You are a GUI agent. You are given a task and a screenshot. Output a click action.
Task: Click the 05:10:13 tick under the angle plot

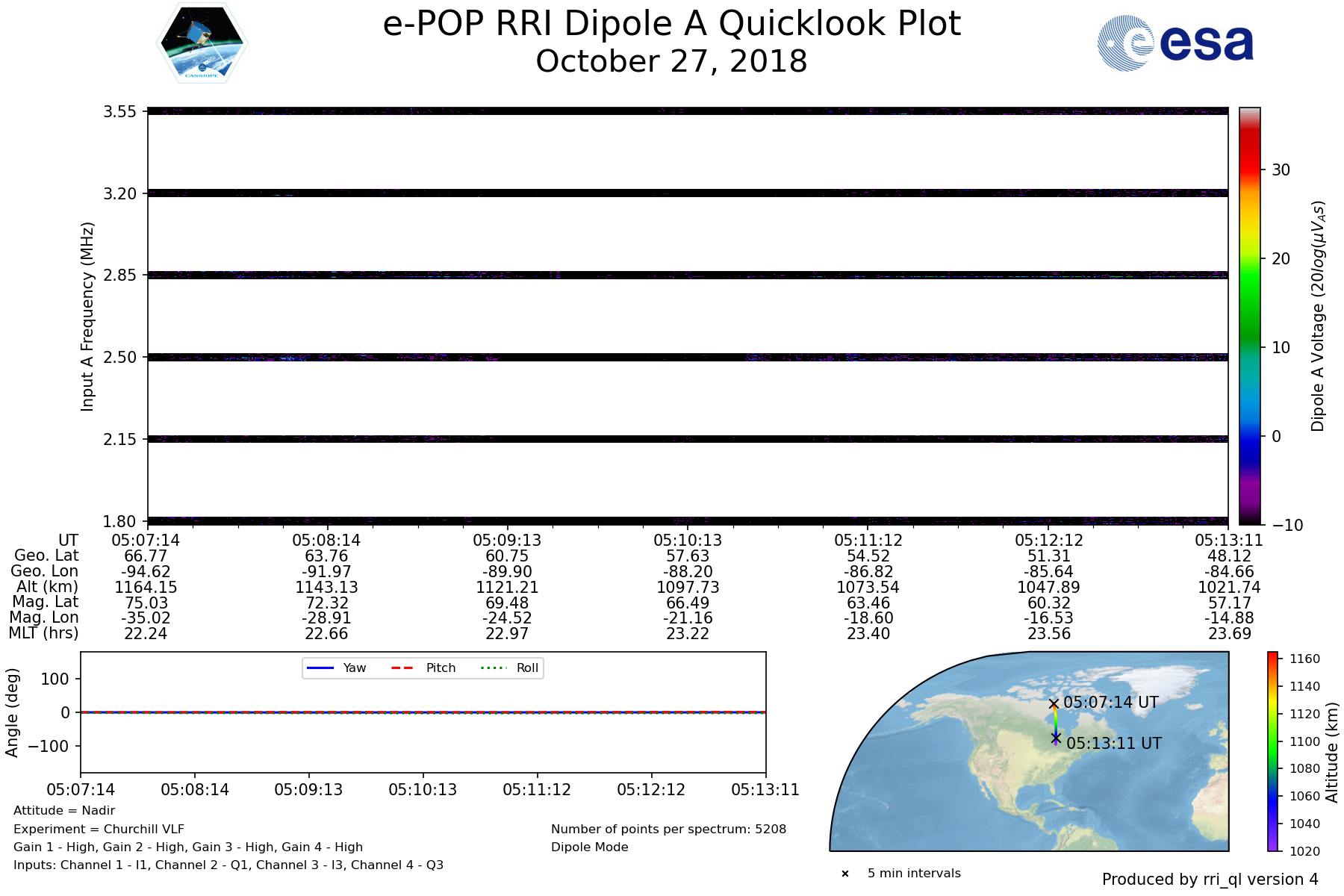click(x=423, y=790)
